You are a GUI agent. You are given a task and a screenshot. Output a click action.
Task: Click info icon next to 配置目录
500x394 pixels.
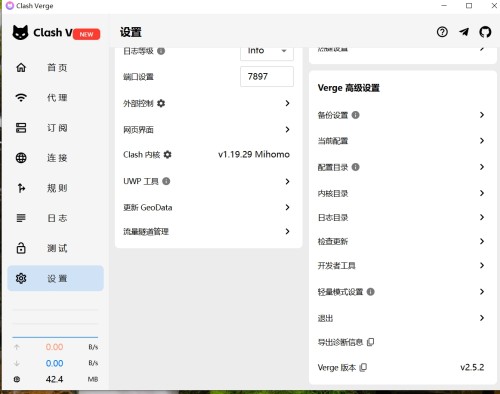[x=355, y=167]
